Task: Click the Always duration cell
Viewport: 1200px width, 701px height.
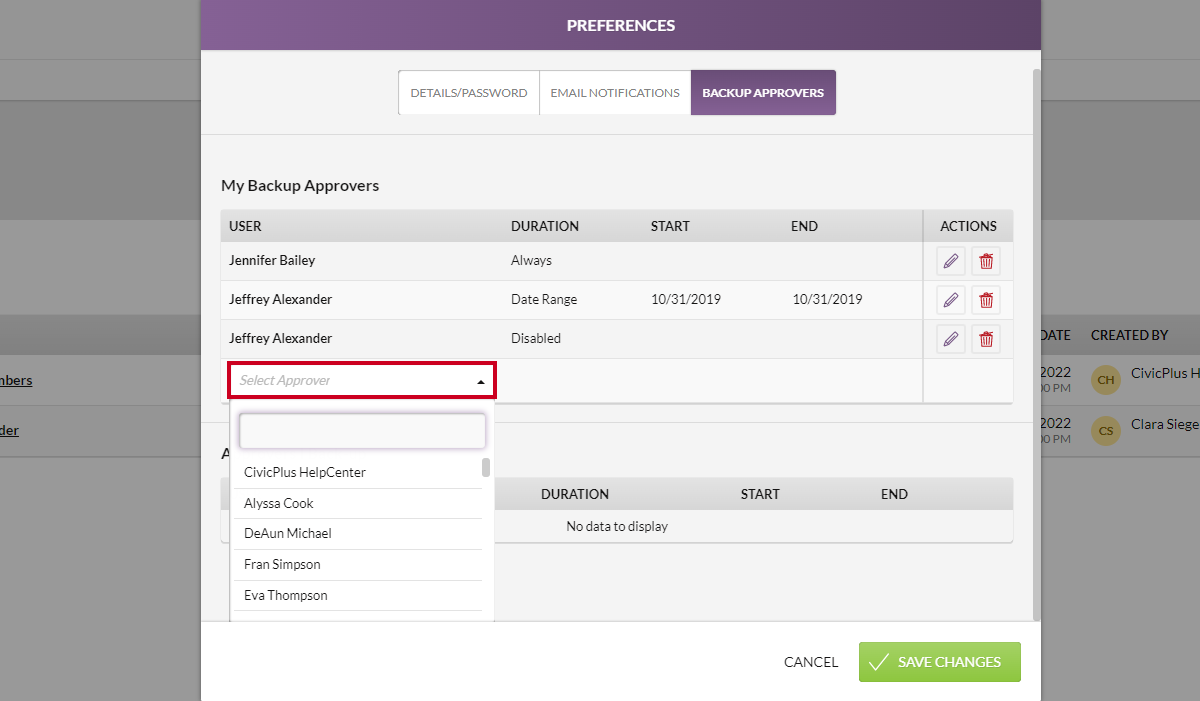Action: click(x=531, y=260)
